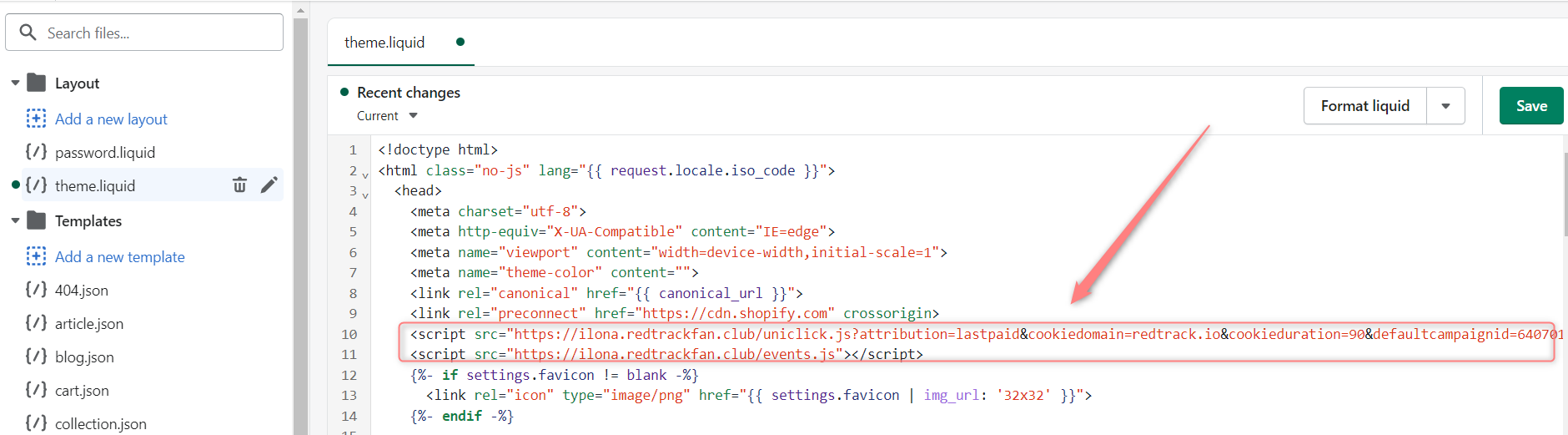The height and width of the screenshot is (435, 1568).
Task: Open the Format liquid dropdown arrow
Action: tap(1446, 106)
